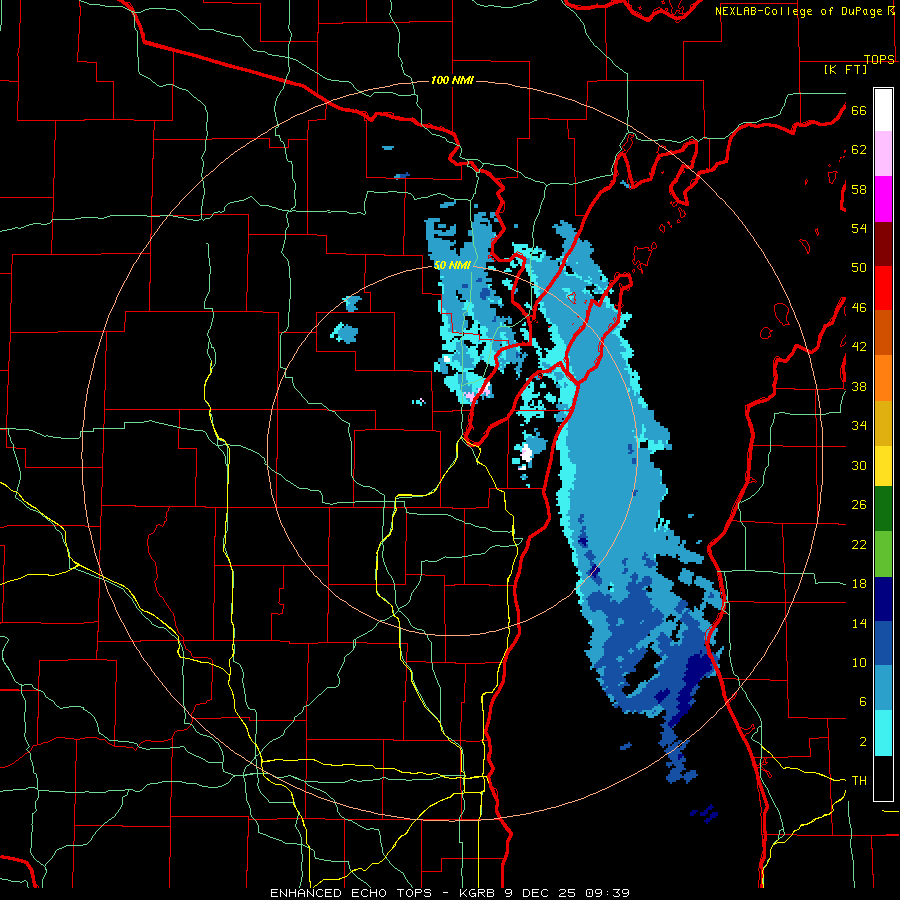Click the '10' legend value
This screenshot has width=900, height=900.
[x=859, y=662]
